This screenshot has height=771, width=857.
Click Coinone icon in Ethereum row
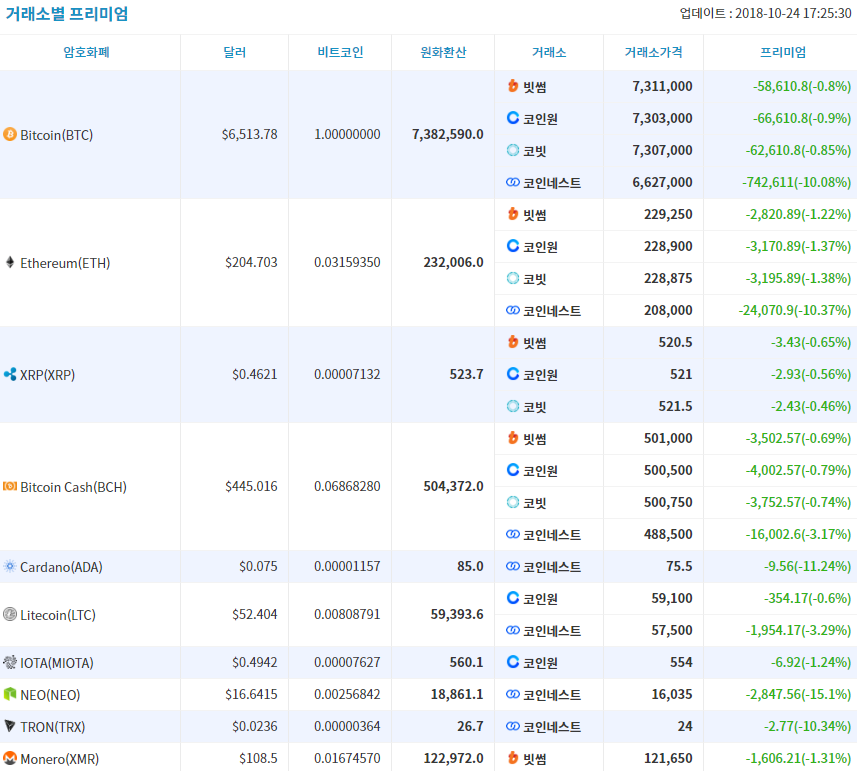pos(513,246)
